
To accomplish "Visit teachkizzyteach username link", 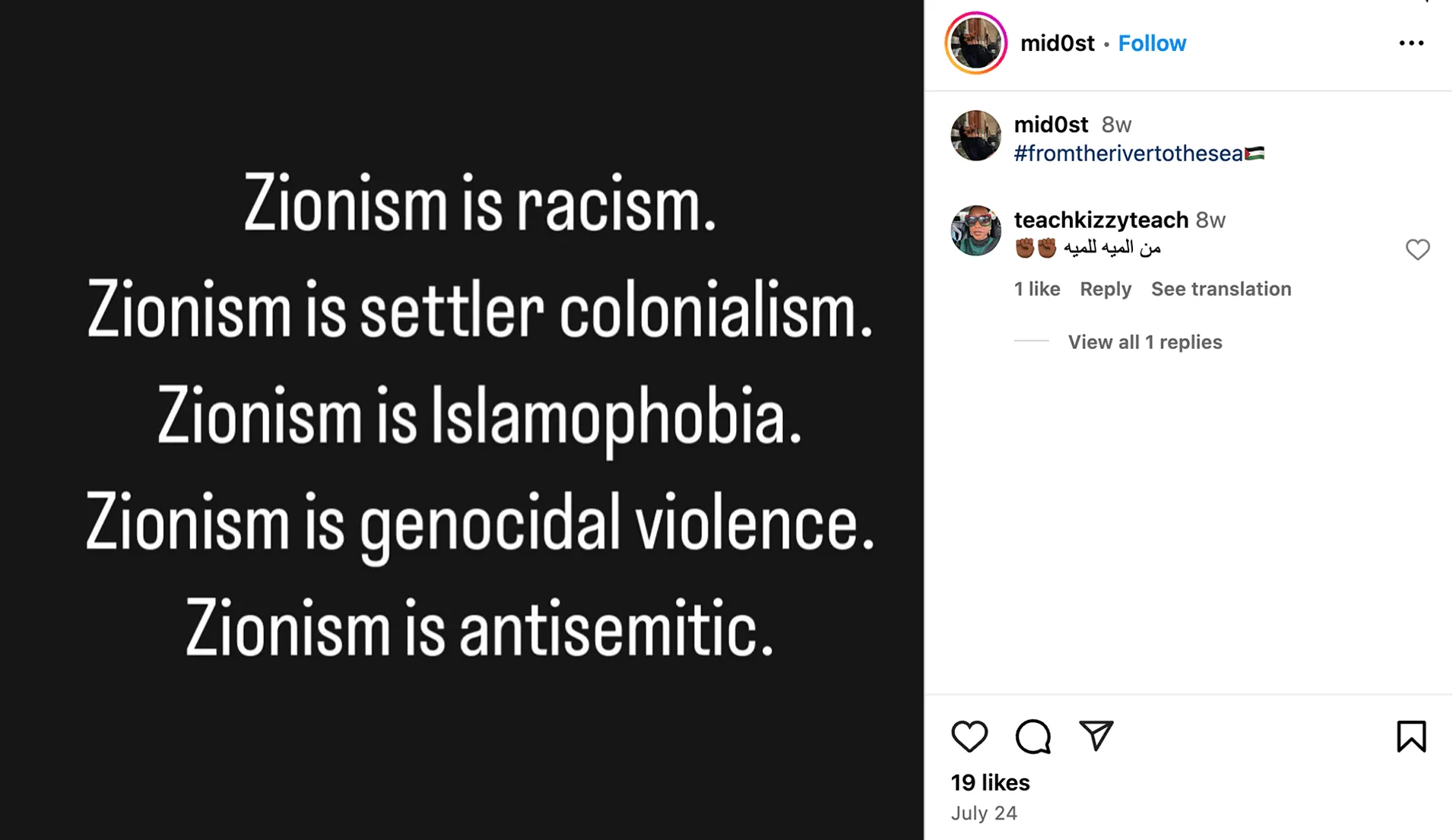I will (x=1101, y=220).
